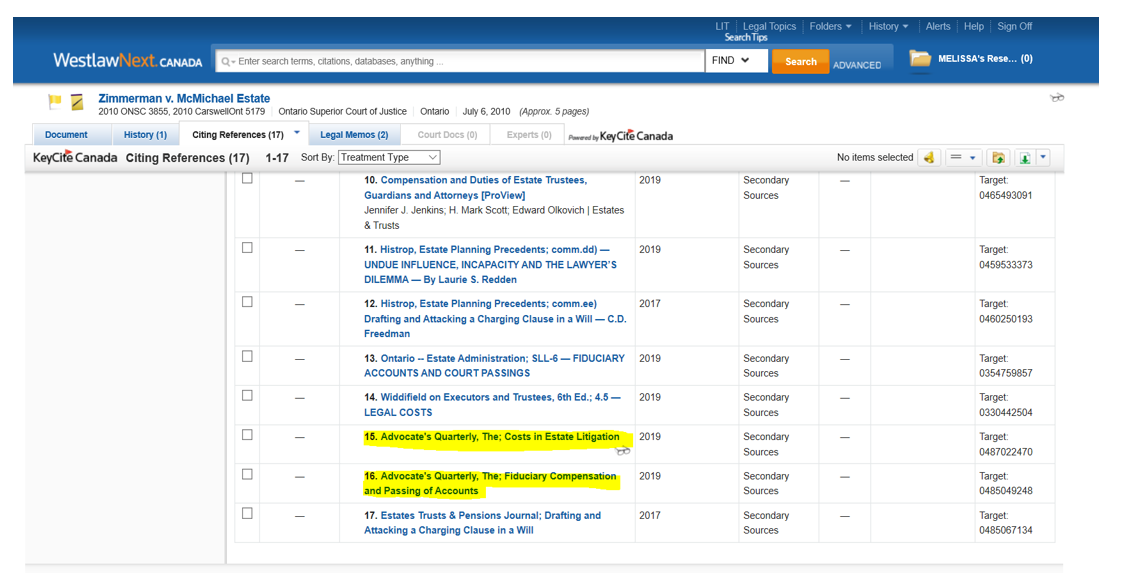Click the KeyCite Canada powered-by logo
This screenshot has width=1126, height=573.
pos(620,136)
